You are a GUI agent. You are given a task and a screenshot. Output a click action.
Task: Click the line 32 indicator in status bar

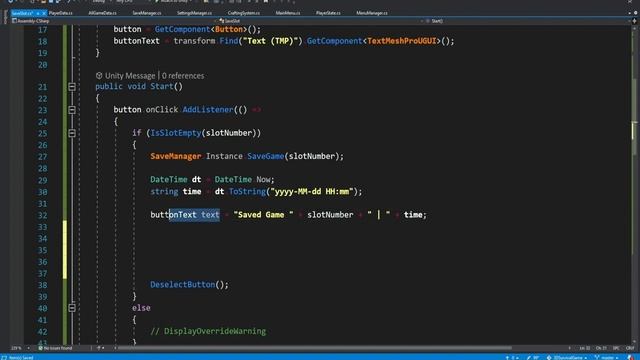tap(585, 348)
